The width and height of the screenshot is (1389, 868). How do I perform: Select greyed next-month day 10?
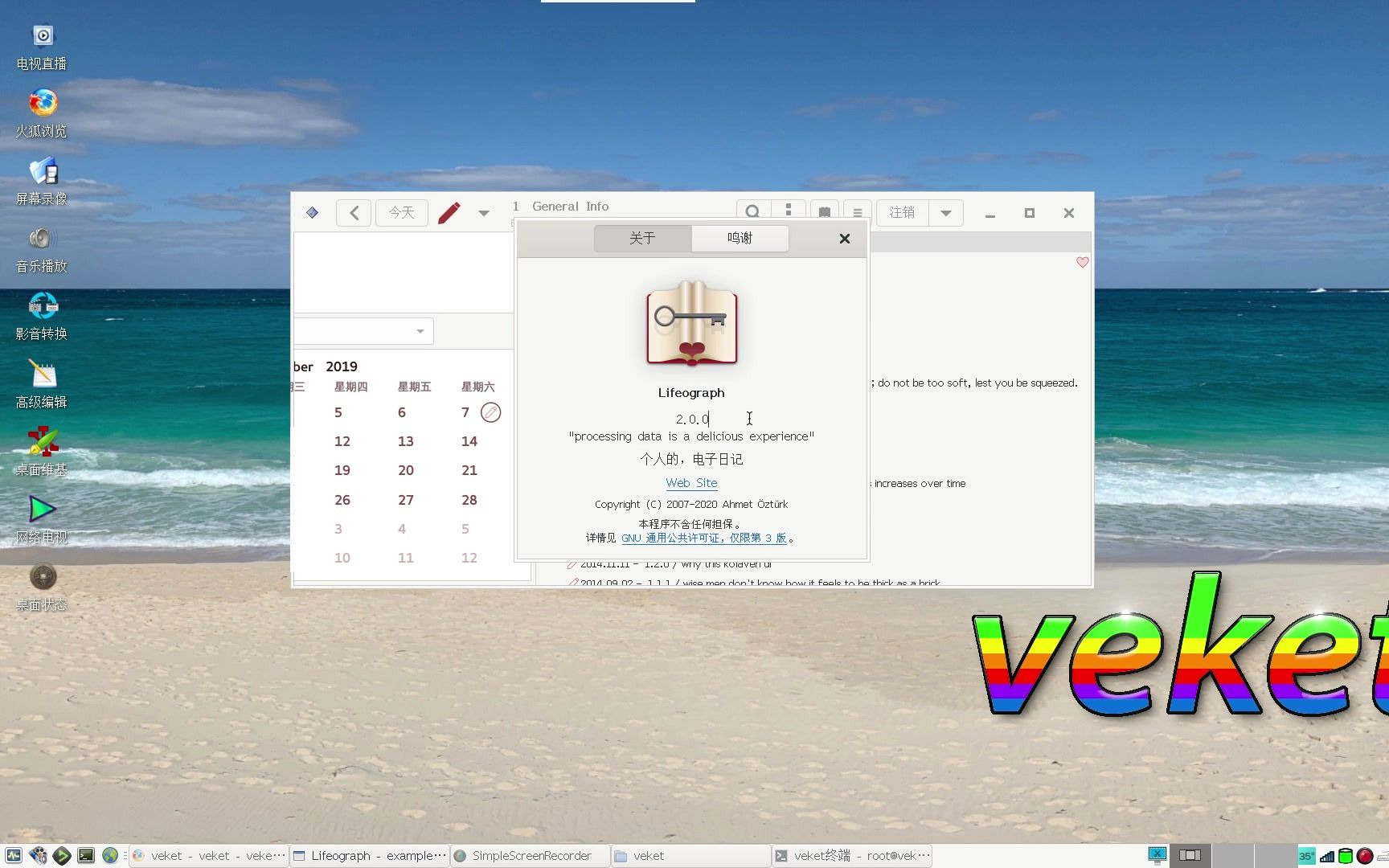(342, 558)
